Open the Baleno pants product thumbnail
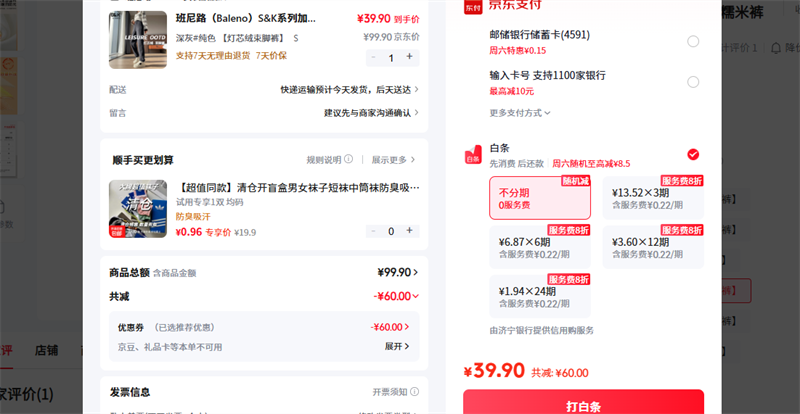This screenshot has width=800, height=414. pyautogui.click(x=138, y=40)
